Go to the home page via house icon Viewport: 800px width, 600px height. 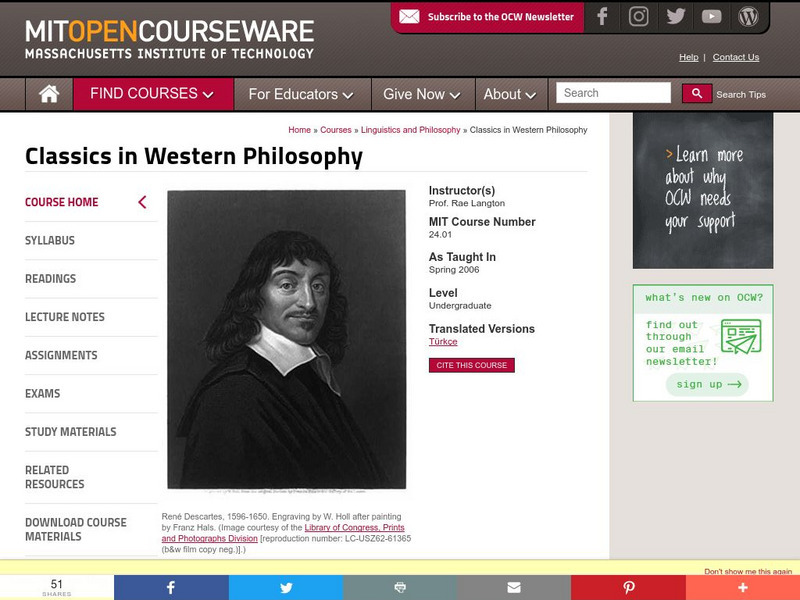[49, 94]
